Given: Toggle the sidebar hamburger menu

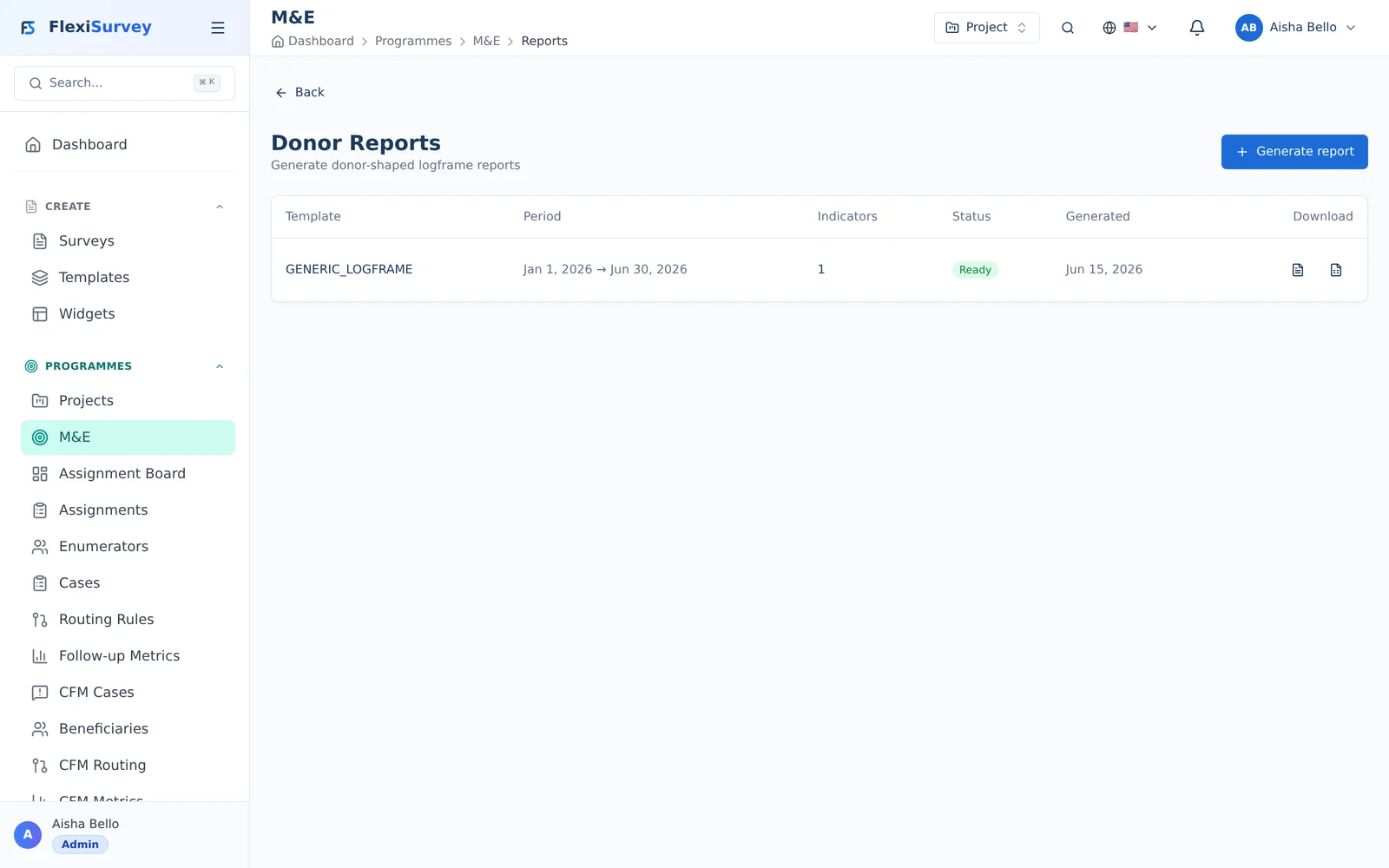Looking at the screenshot, I should coord(218,28).
